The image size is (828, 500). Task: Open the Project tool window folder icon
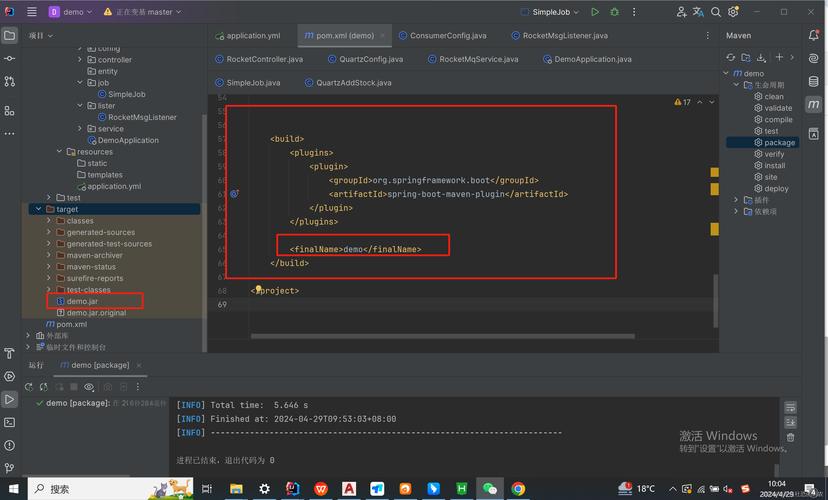pos(10,35)
